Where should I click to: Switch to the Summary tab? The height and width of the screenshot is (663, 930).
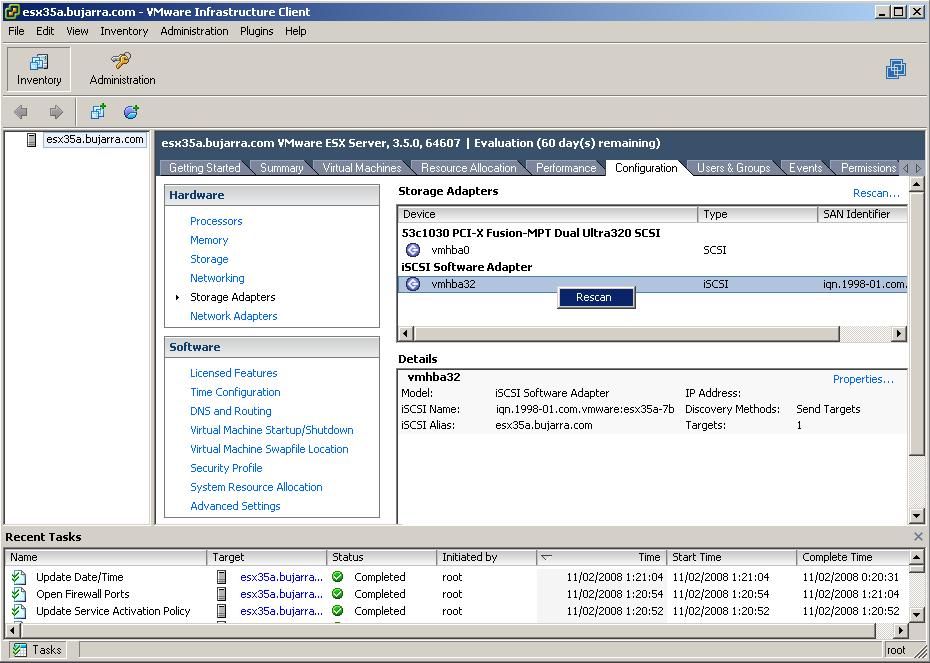(x=282, y=168)
